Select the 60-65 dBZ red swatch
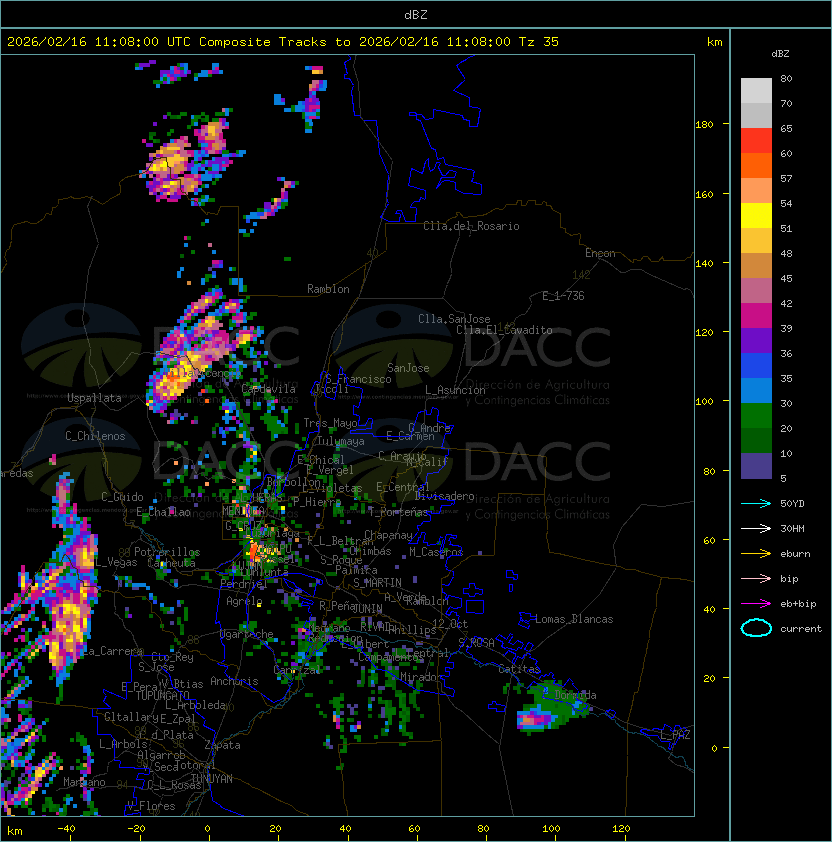832x842 pixels. coord(756,141)
